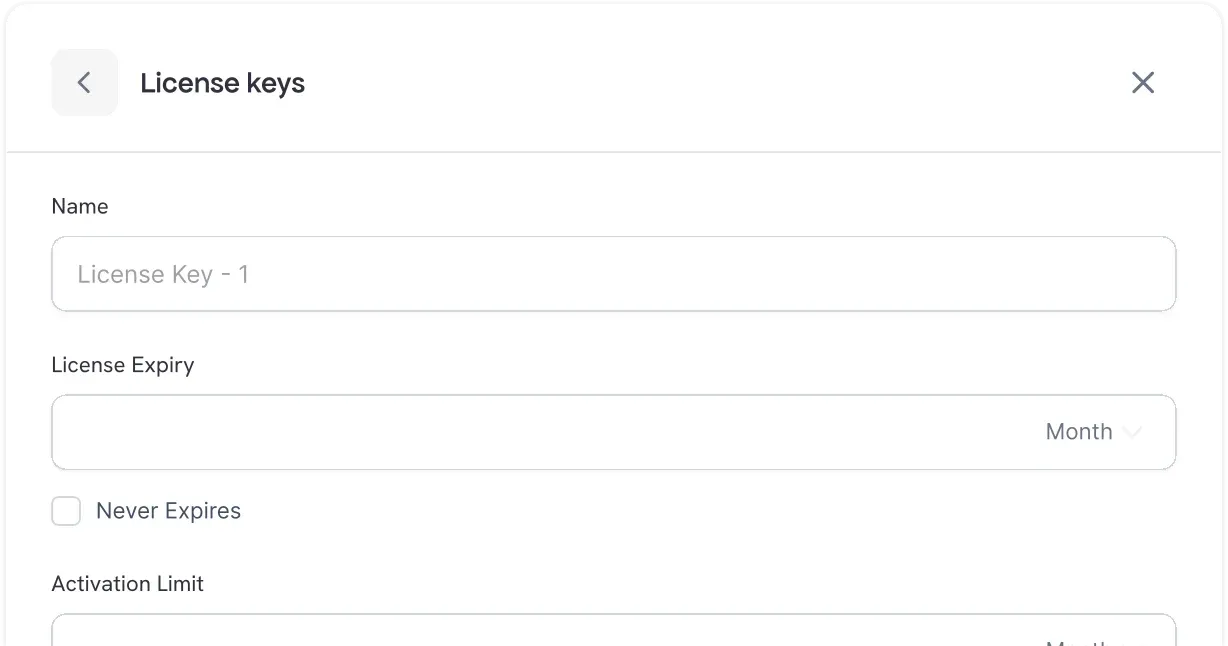Click the "License keys" panel heading
1228x646 pixels.
tap(222, 83)
